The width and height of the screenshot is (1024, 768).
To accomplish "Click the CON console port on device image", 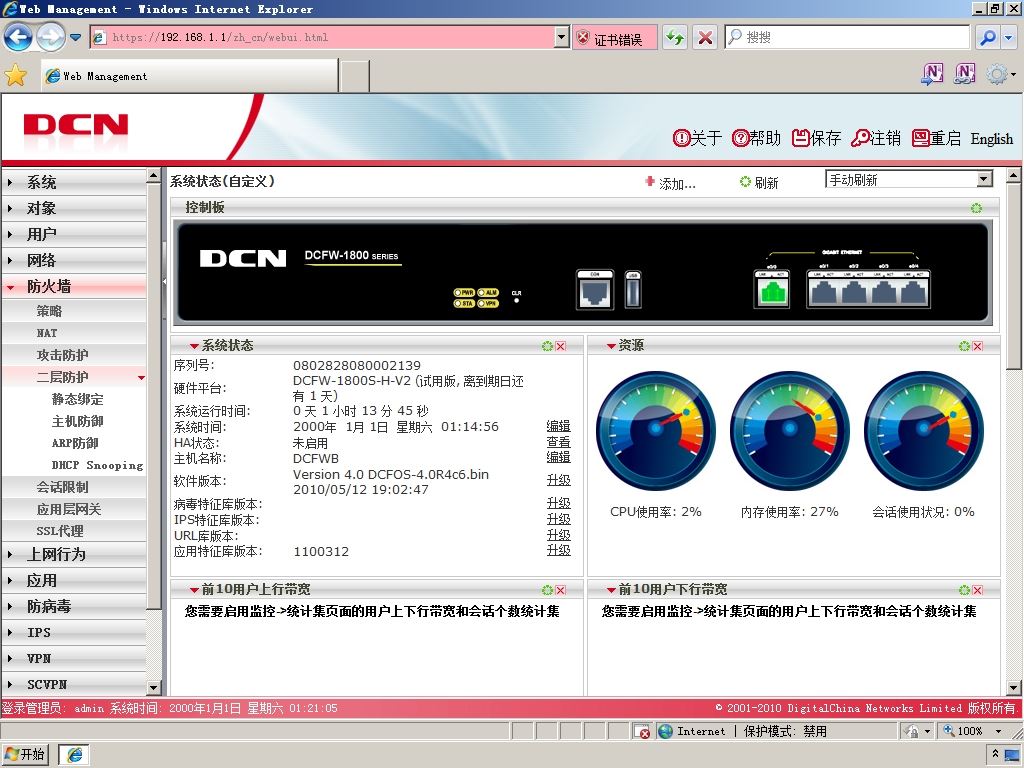I will (x=595, y=289).
